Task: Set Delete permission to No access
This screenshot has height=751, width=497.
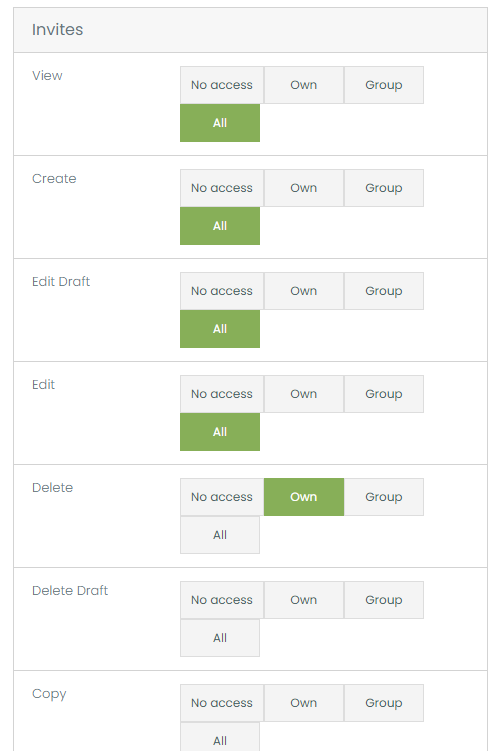Action: pos(222,497)
